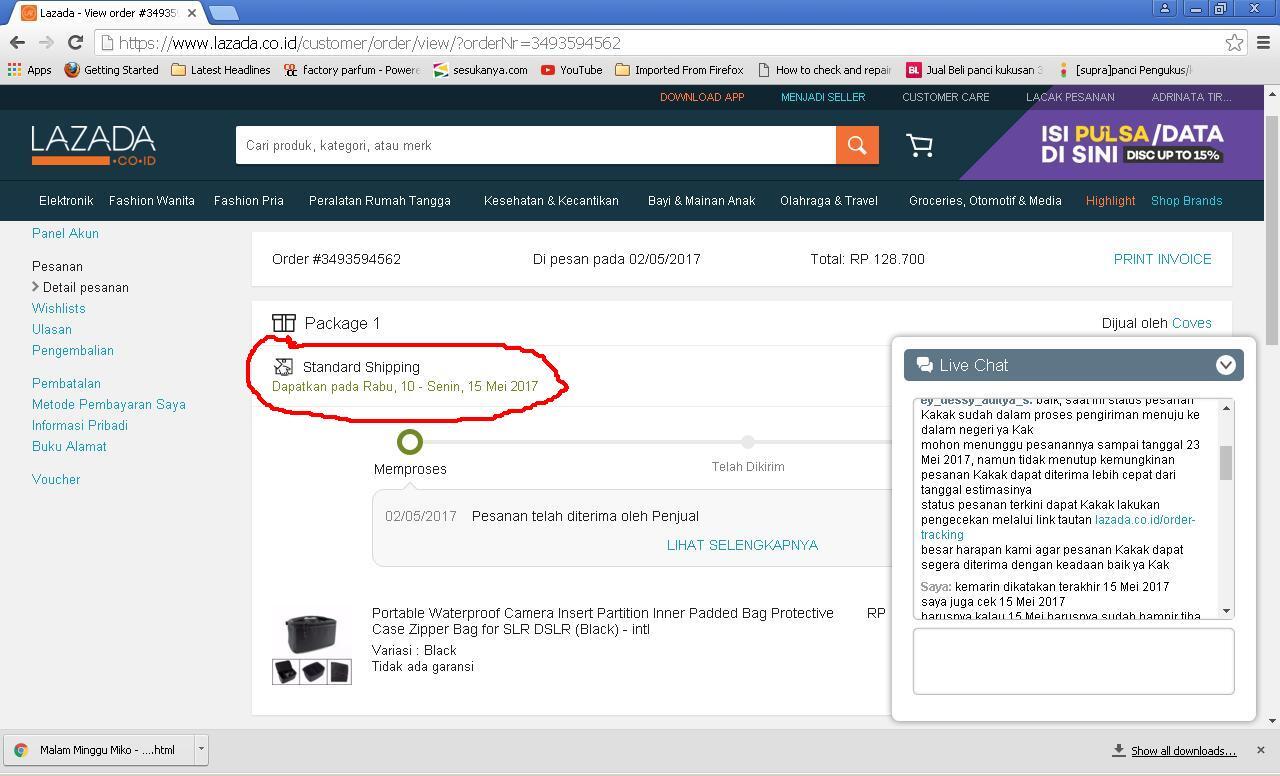Open YouTube bookmark
The image size is (1280, 776).
pyautogui.click(x=572, y=70)
